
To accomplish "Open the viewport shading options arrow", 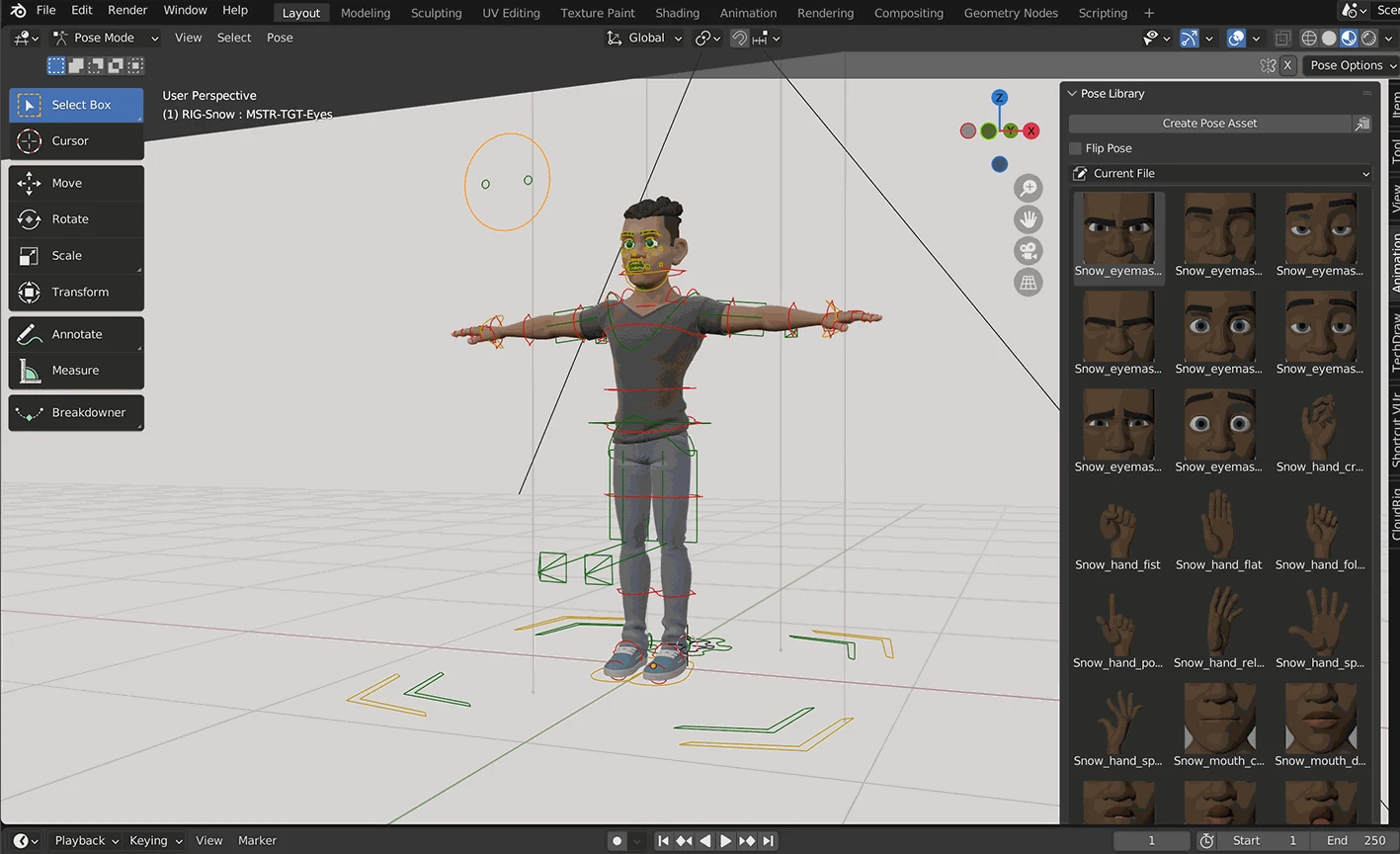I will click(x=1388, y=39).
